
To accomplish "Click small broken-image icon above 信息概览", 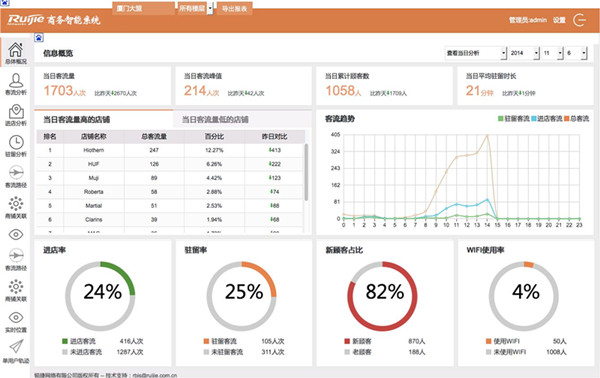I will (39, 37).
